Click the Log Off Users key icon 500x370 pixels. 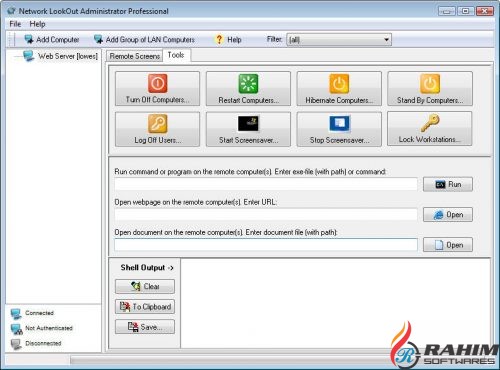[158, 123]
